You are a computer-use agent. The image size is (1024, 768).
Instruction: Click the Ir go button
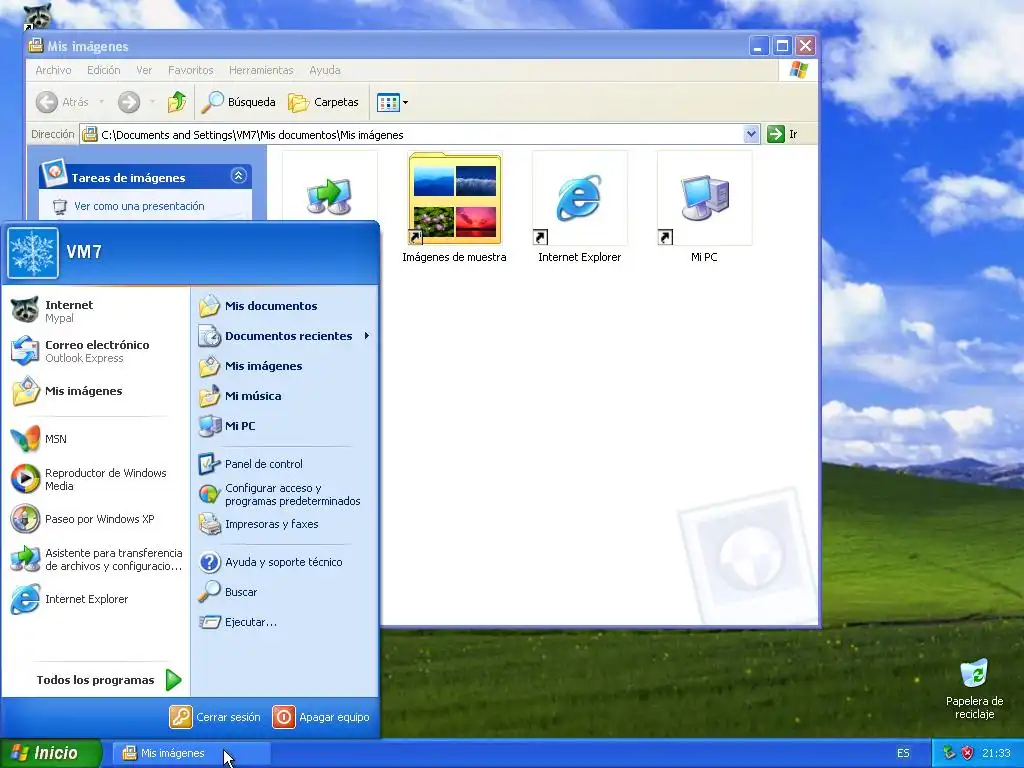782,134
